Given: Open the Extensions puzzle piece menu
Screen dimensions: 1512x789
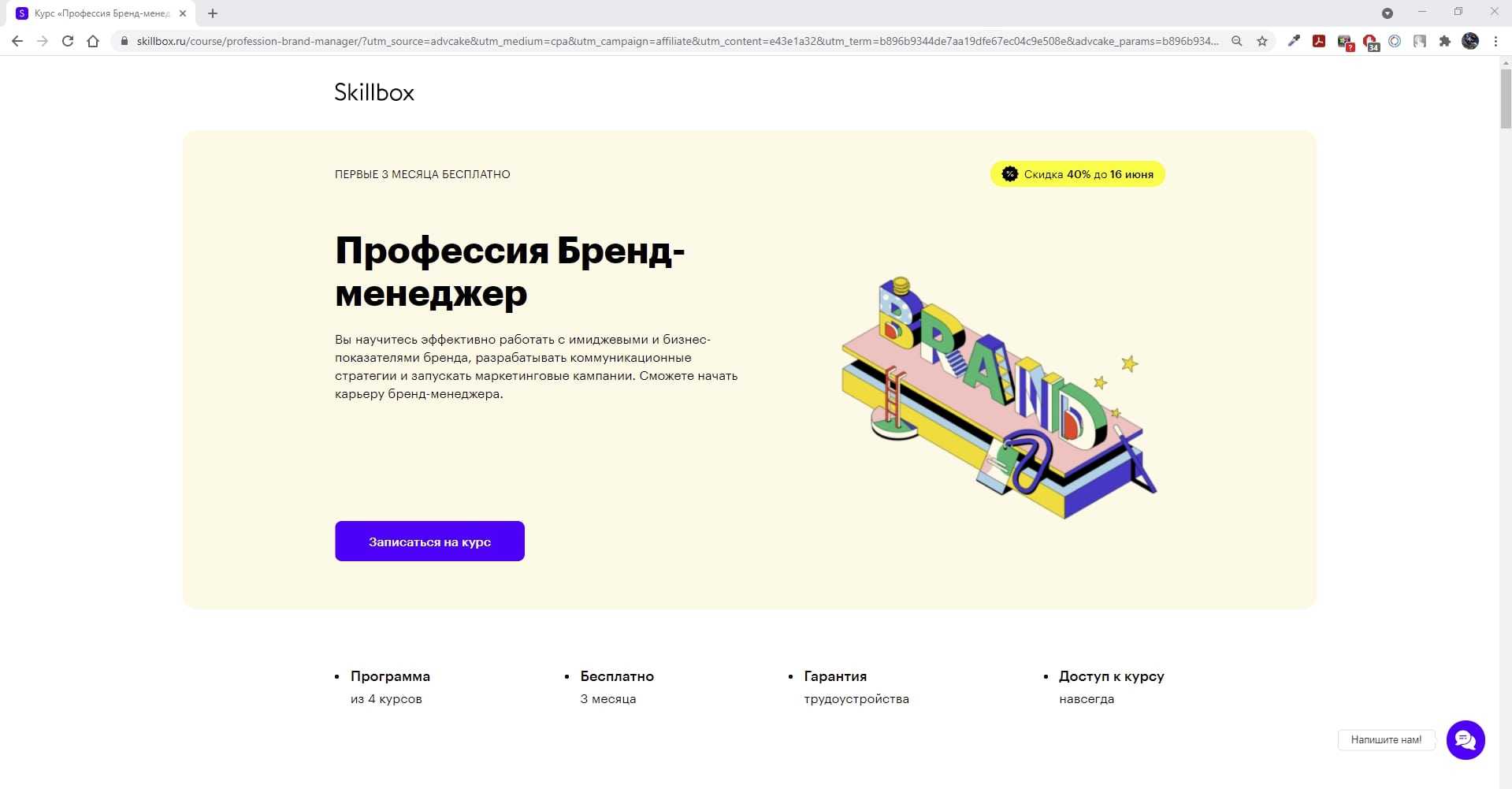Looking at the screenshot, I should point(1445,41).
